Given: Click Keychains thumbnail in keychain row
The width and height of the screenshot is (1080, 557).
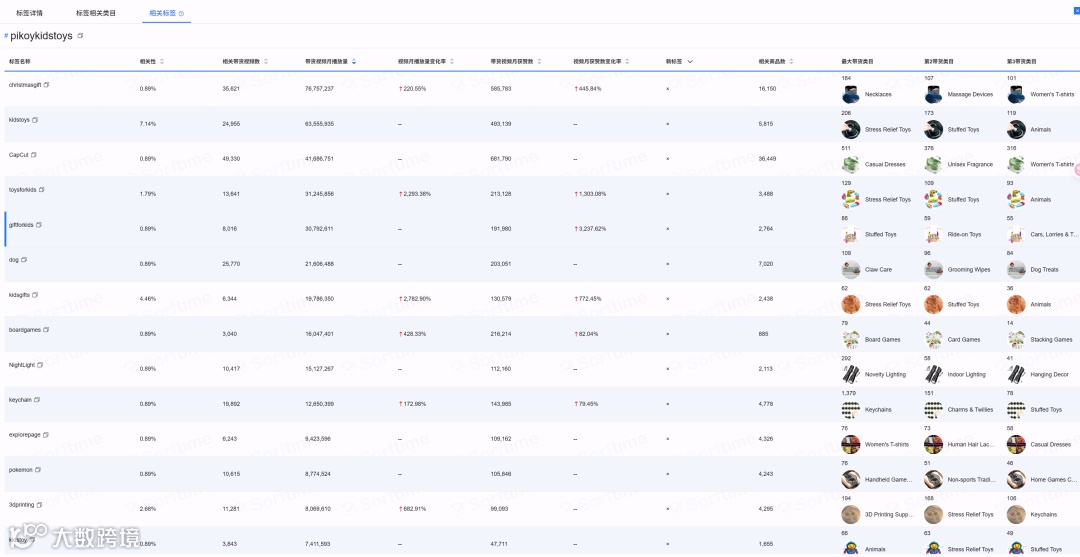Looking at the screenshot, I should tap(851, 410).
